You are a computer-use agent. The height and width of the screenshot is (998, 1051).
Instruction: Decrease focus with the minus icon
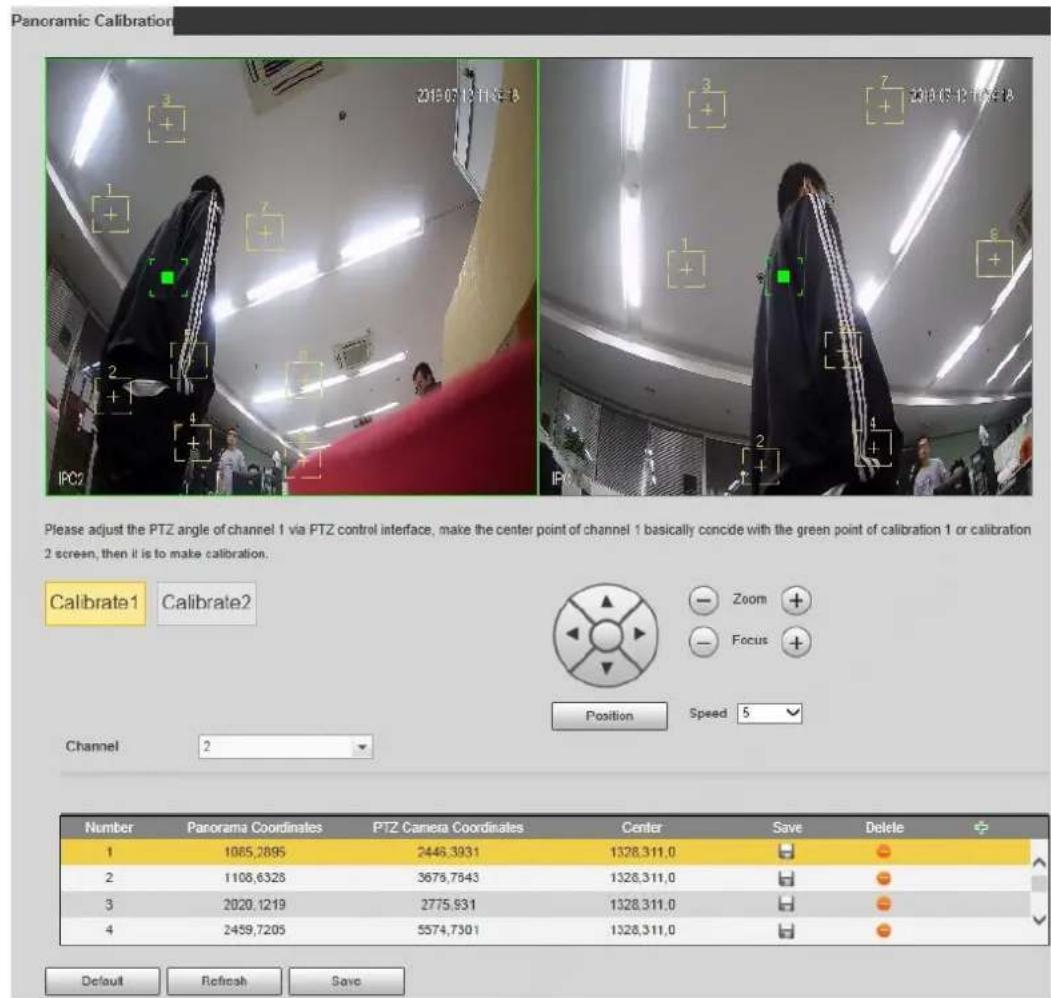[x=703, y=643]
